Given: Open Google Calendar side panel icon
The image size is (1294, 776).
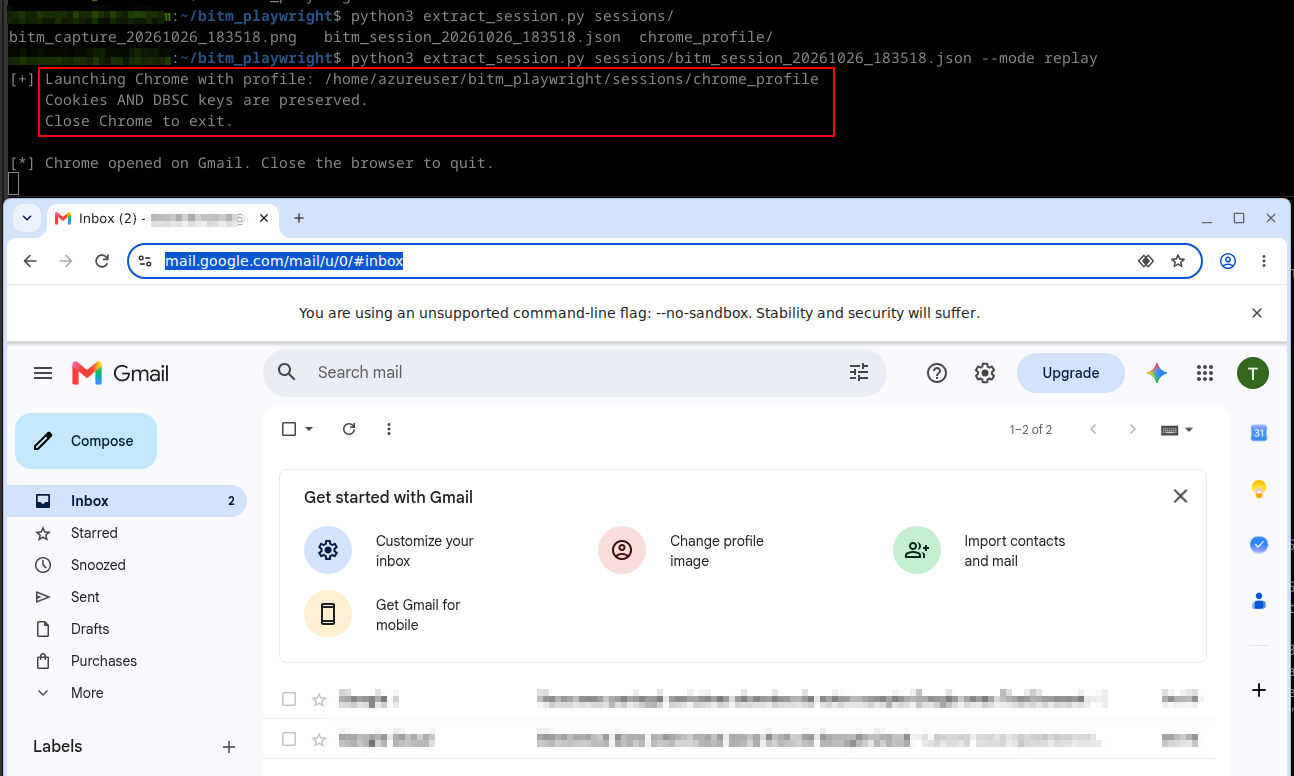Looking at the screenshot, I should 1259,433.
